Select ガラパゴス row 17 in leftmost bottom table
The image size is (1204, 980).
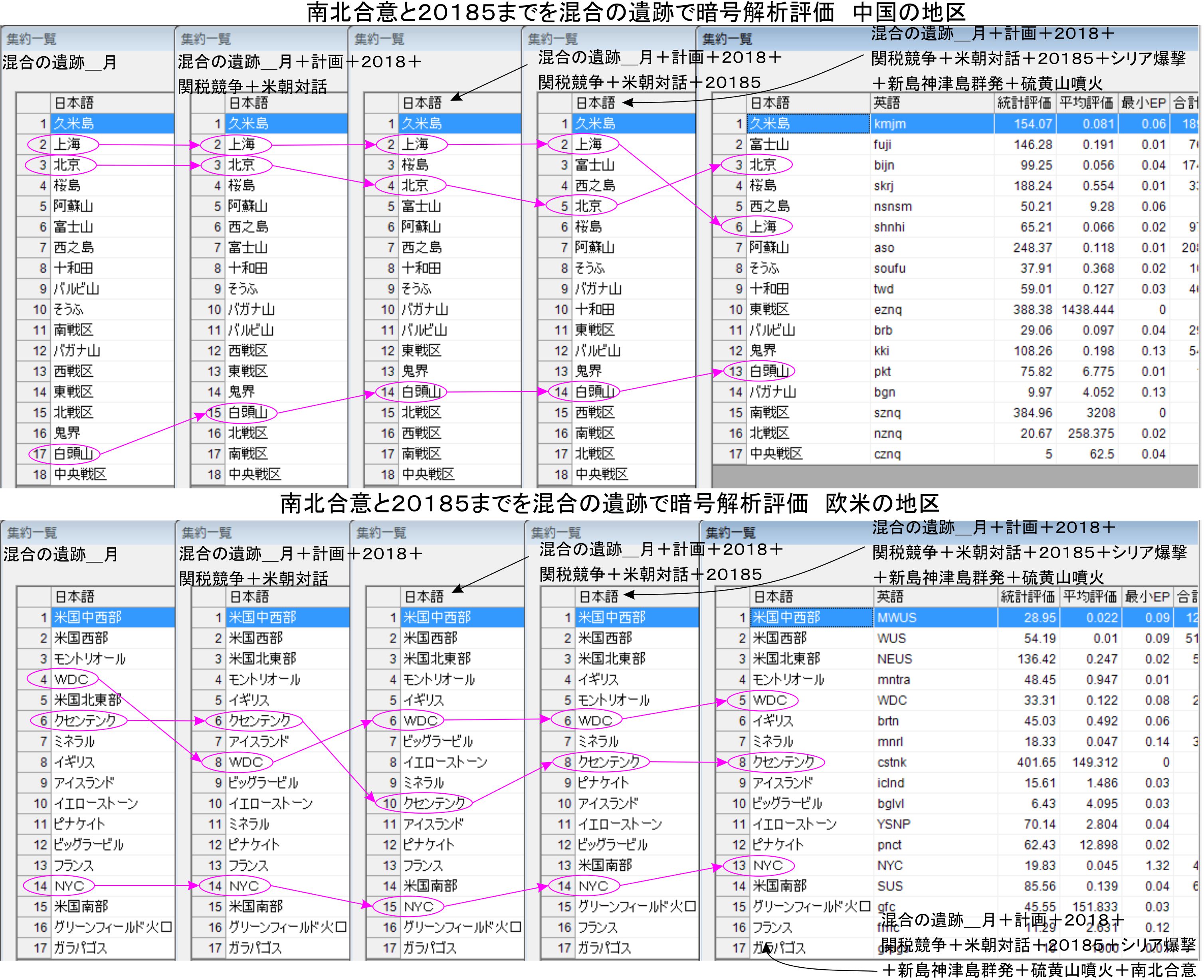[x=80, y=948]
